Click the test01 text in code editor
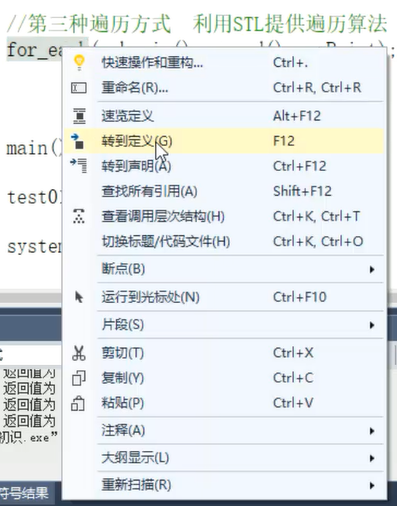The image size is (397, 506). [34, 197]
